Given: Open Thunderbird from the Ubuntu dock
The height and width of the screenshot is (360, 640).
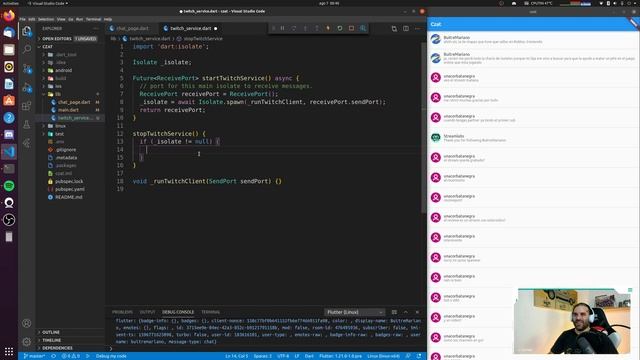Looking at the screenshot, I should click(x=9, y=33).
